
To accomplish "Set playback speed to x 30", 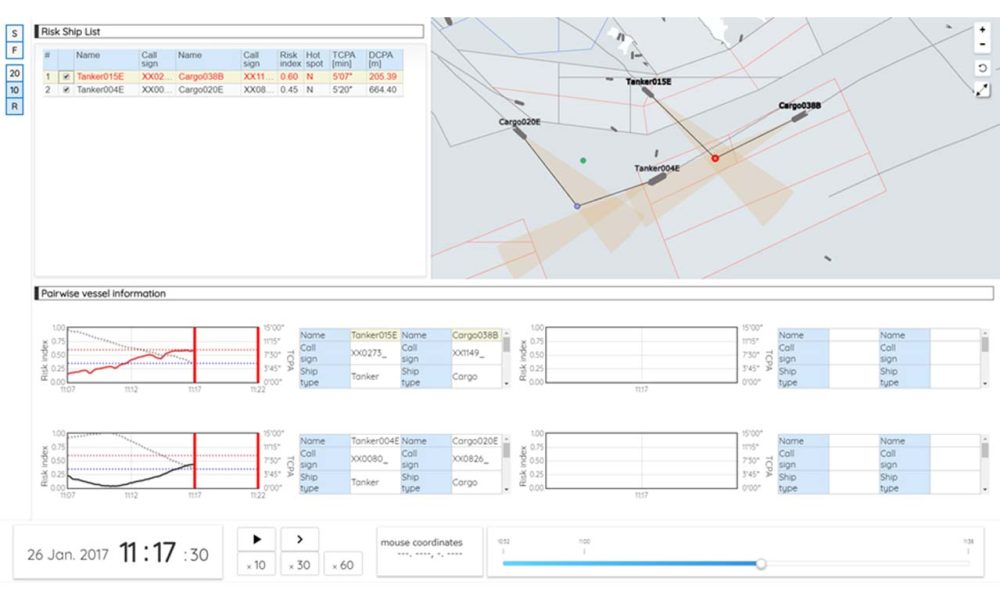I will [x=300, y=565].
